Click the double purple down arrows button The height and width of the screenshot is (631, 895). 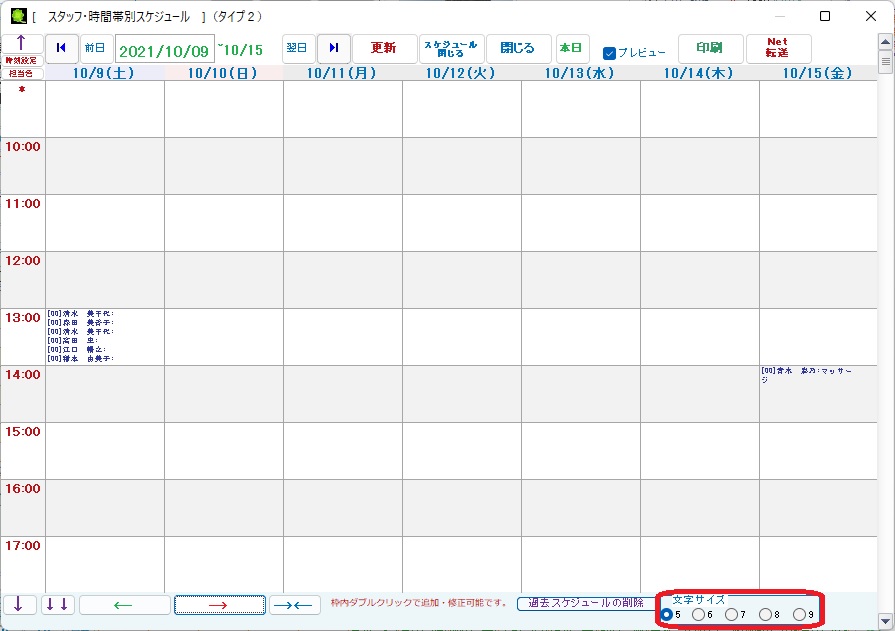click(58, 604)
